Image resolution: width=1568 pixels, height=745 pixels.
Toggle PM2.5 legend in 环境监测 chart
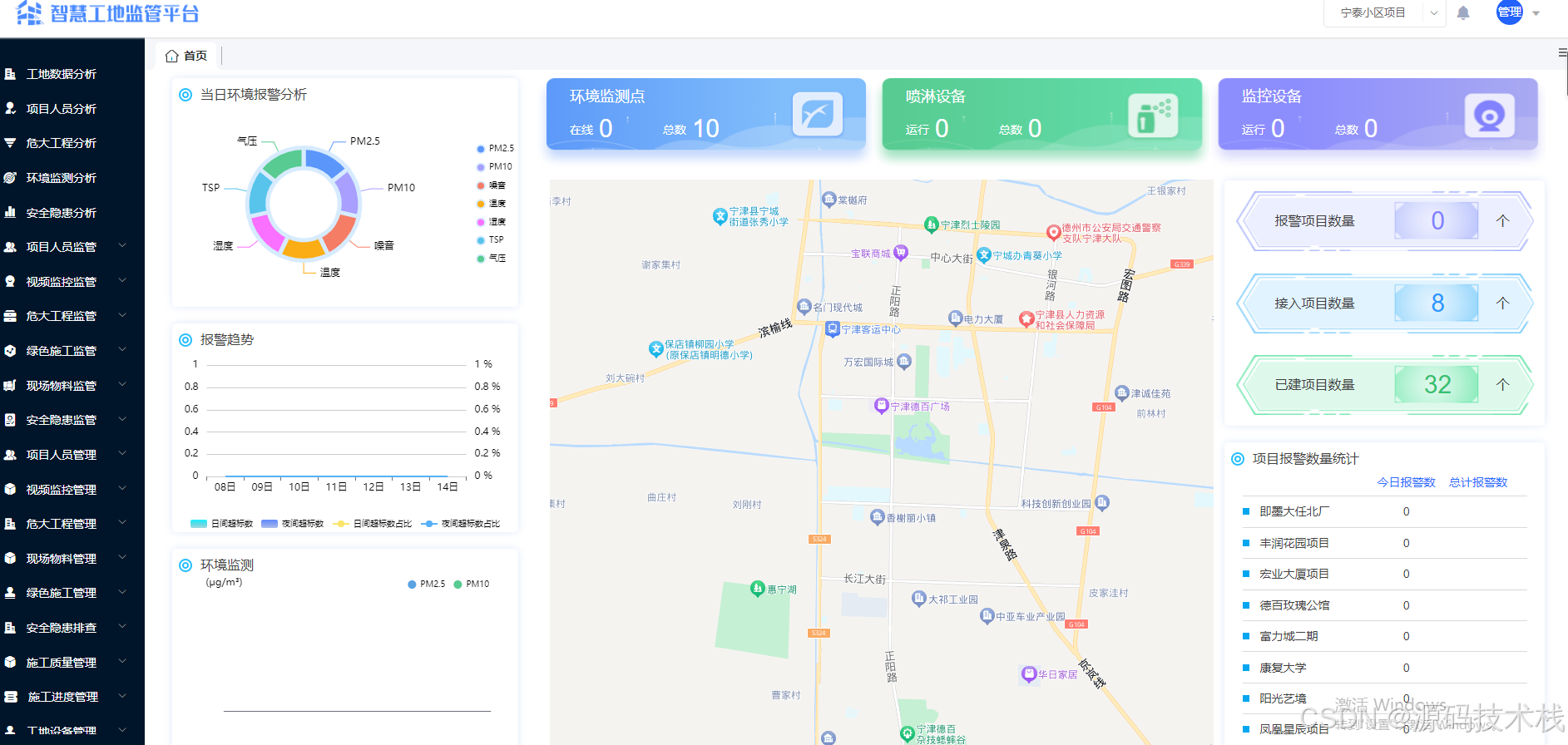(x=427, y=585)
